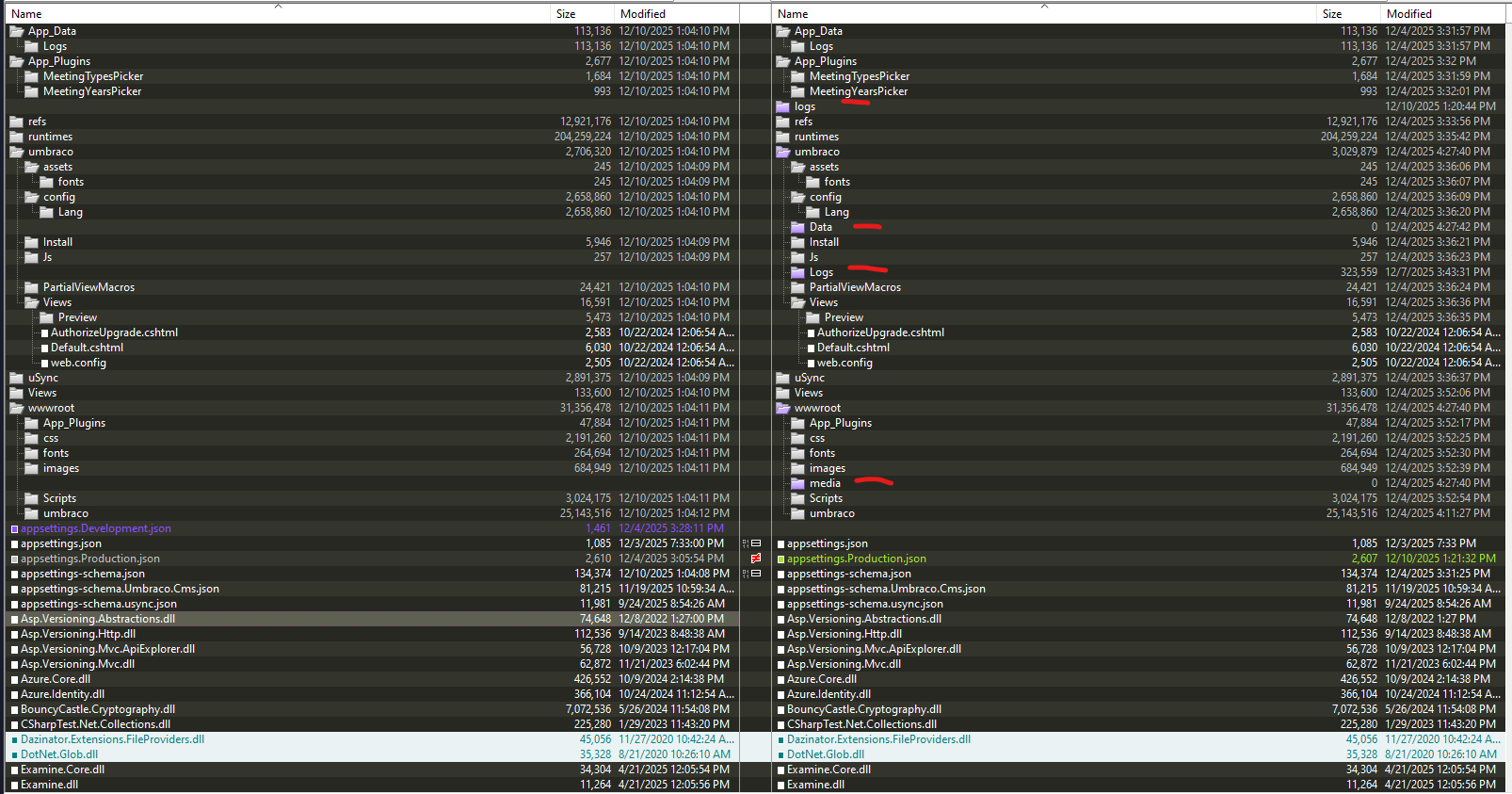Click Dazinator.Extensions.FileProviders.dll file icon in left pane
Image resolution: width=1512 pixels, height=794 pixels.
pos(14,739)
